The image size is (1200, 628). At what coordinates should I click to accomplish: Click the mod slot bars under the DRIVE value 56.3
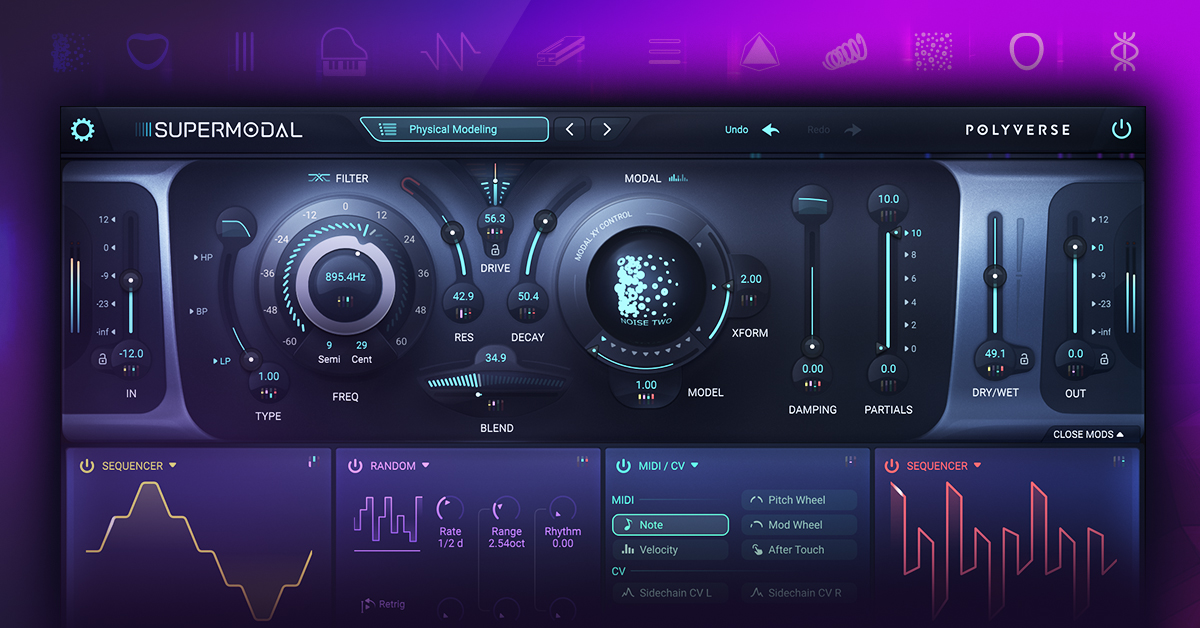tap(495, 232)
